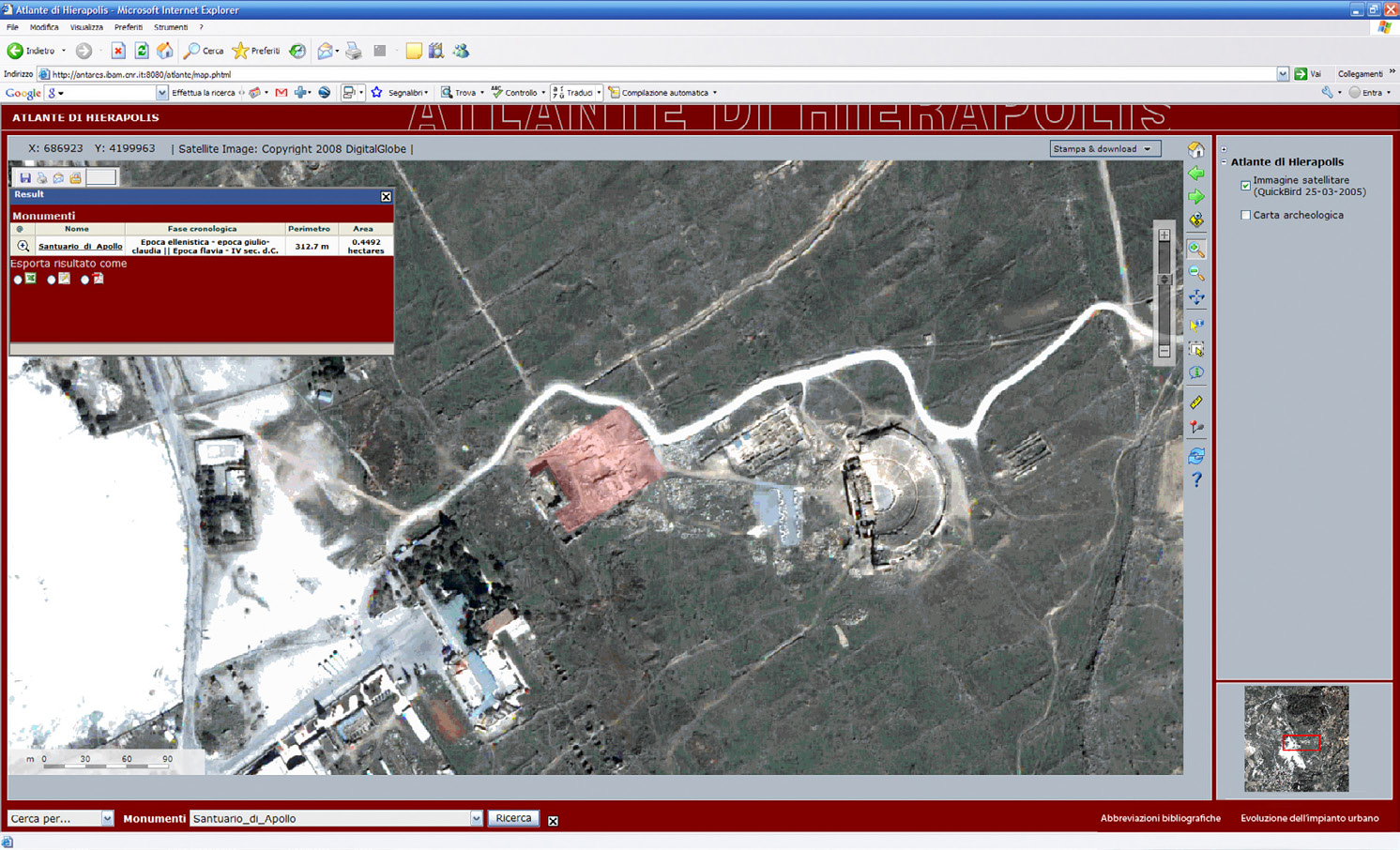Click the floppy disk save icon above Result
This screenshot has height=850, width=1400.
25,177
